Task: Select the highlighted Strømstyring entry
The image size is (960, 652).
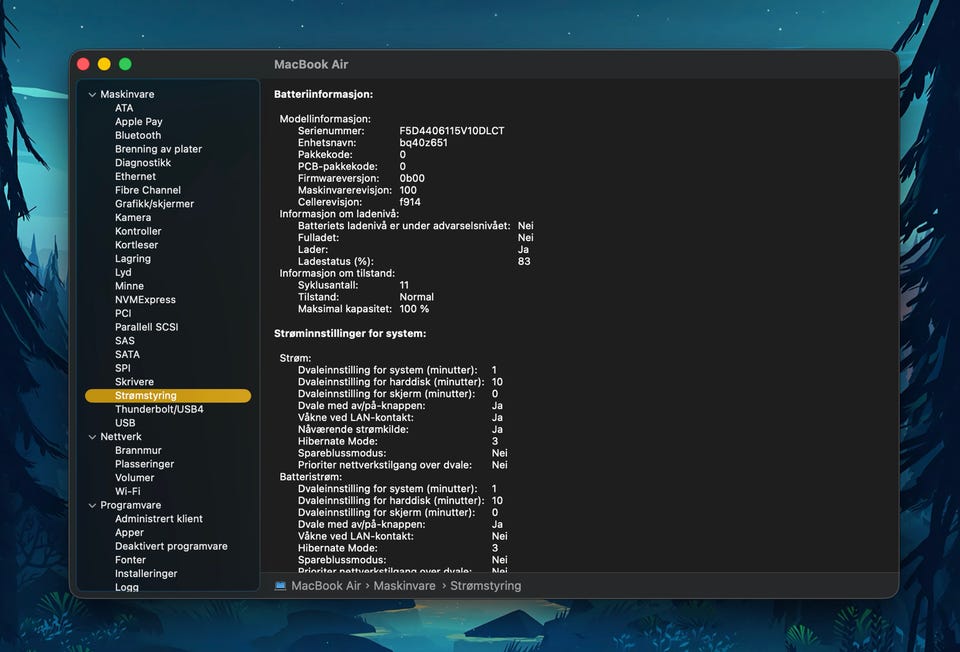Action: click(x=168, y=395)
